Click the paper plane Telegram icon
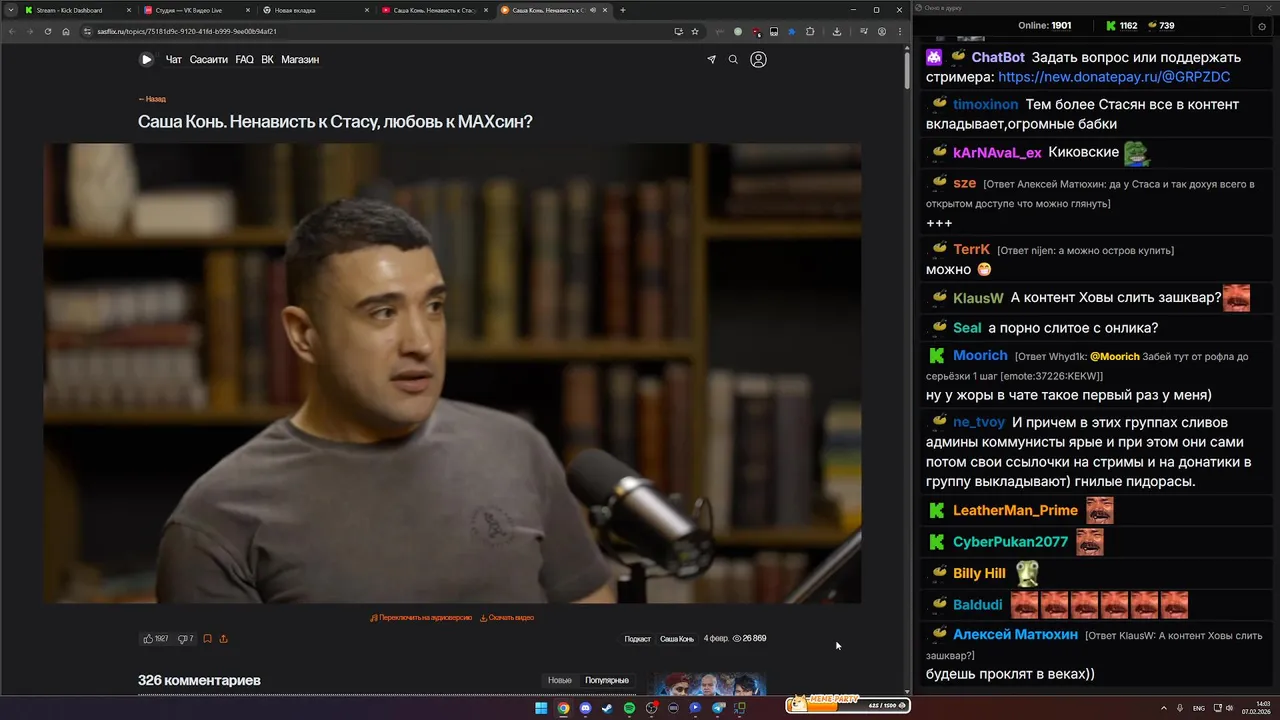The image size is (1280, 720). (711, 60)
